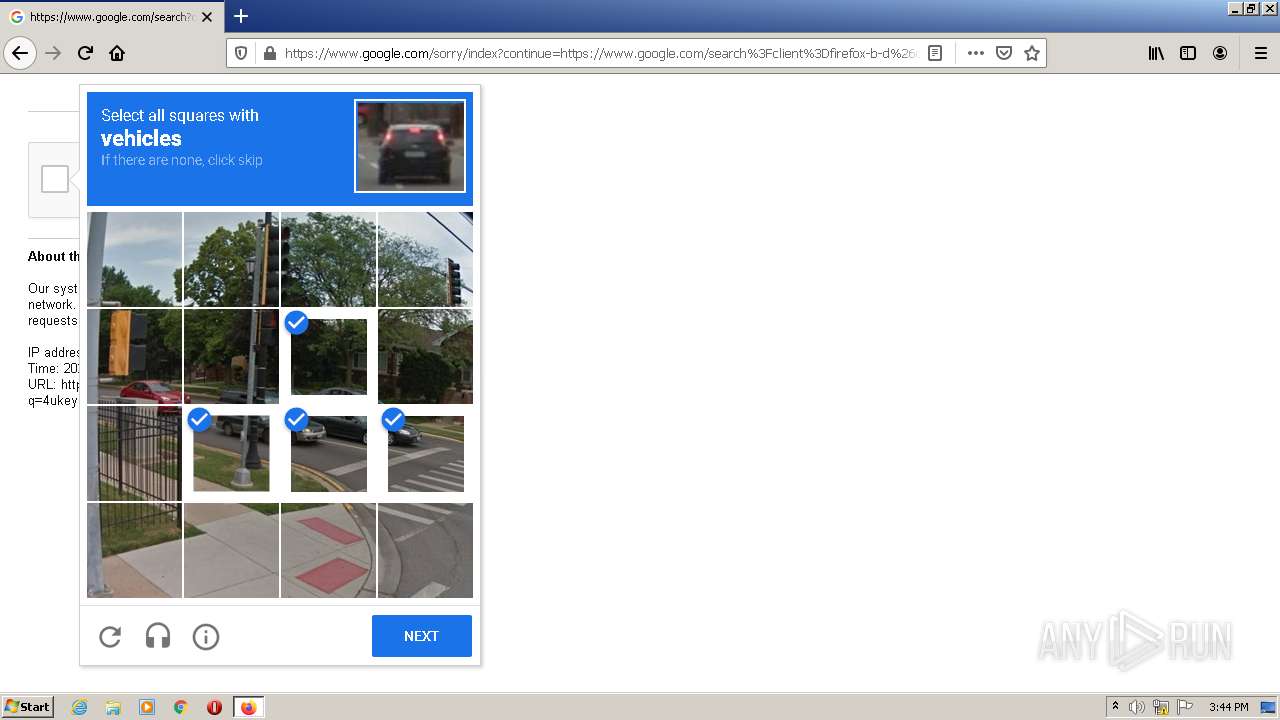This screenshot has width=1280, height=720.
Task: Show the sidebars panel
Action: pos(1188,53)
